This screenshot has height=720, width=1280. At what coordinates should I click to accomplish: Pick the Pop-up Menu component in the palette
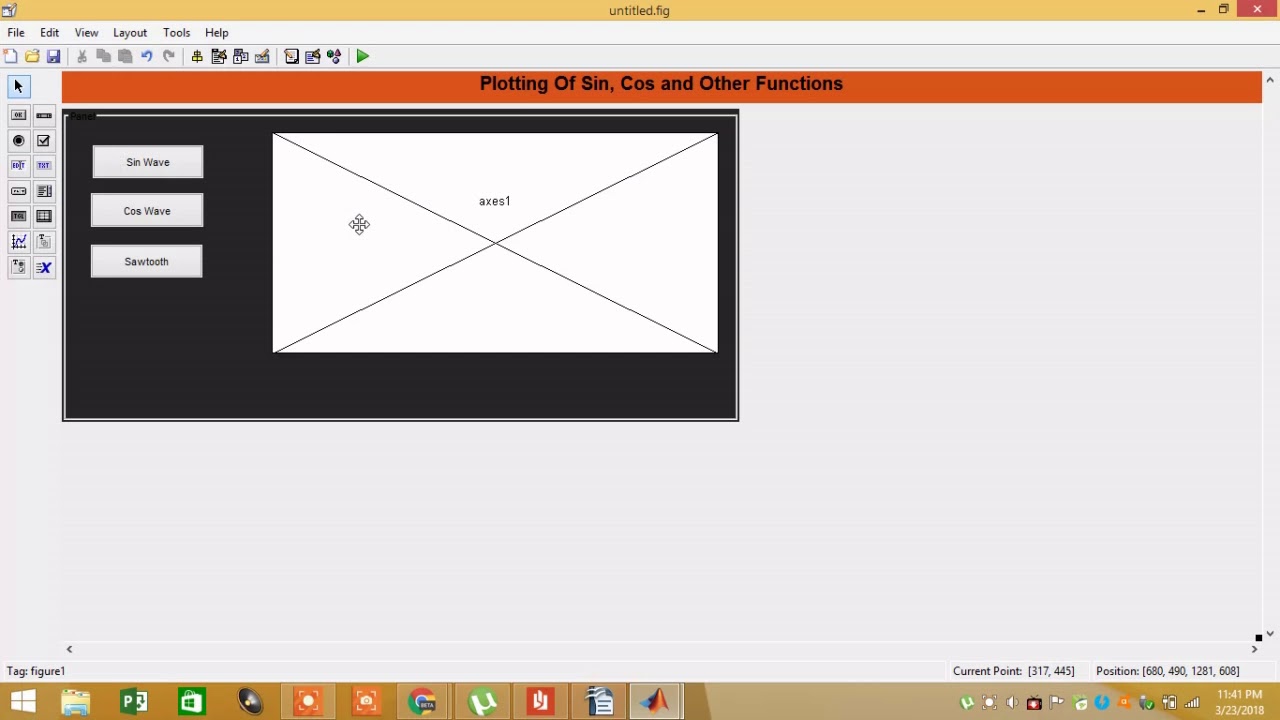click(18, 191)
